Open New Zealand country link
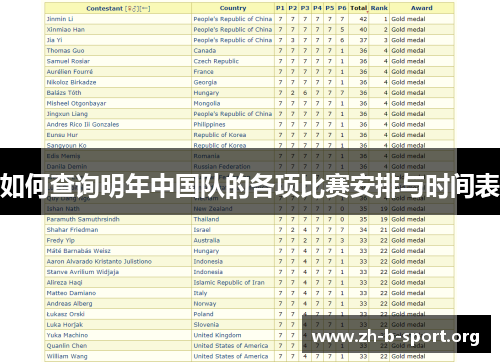The height and width of the screenshot is (362, 500). [213, 209]
